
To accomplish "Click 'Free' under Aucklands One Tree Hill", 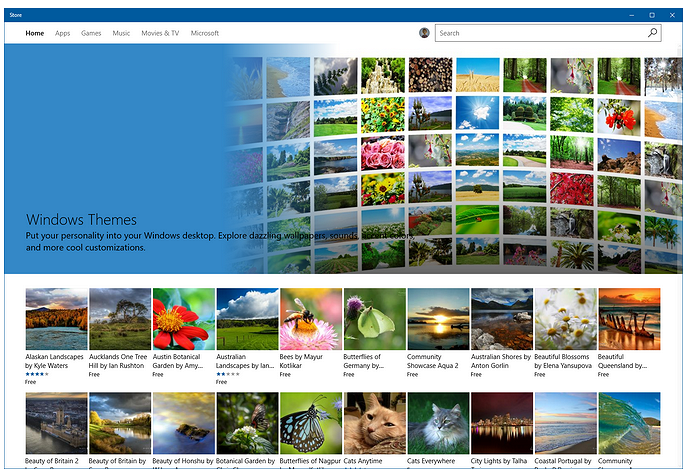I will (94, 374).
